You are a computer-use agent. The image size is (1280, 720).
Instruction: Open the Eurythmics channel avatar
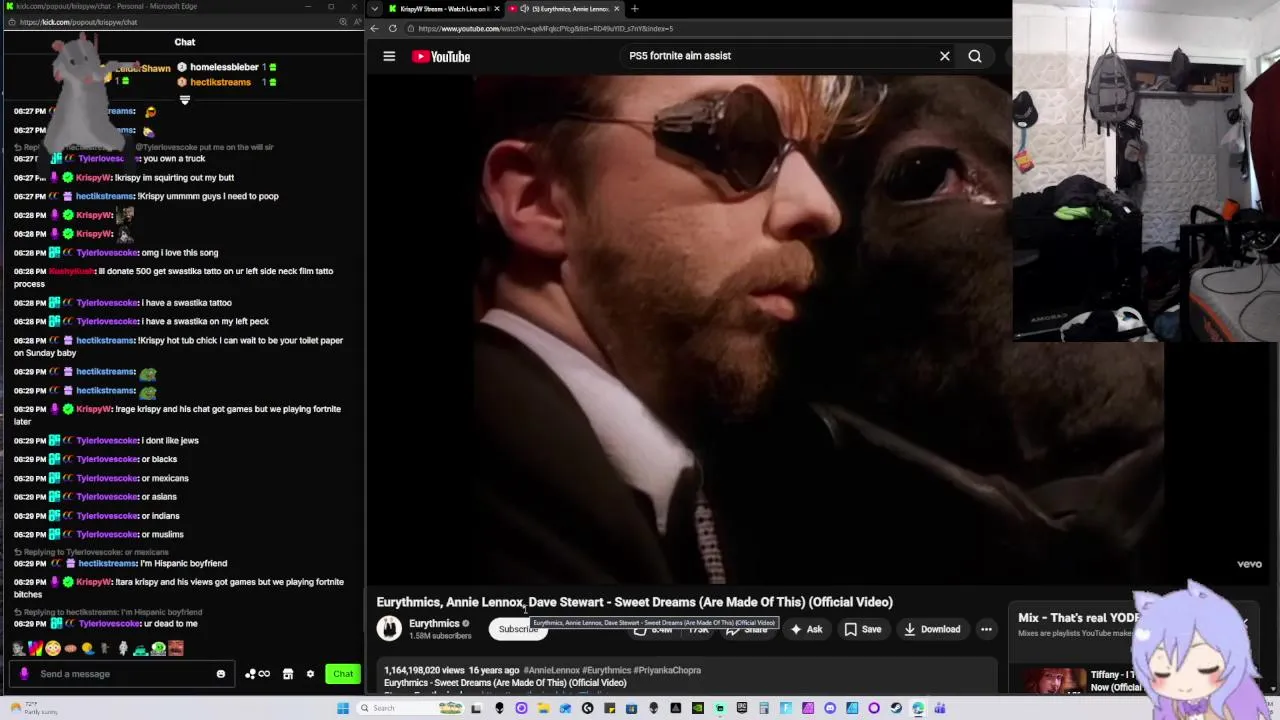tap(389, 629)
